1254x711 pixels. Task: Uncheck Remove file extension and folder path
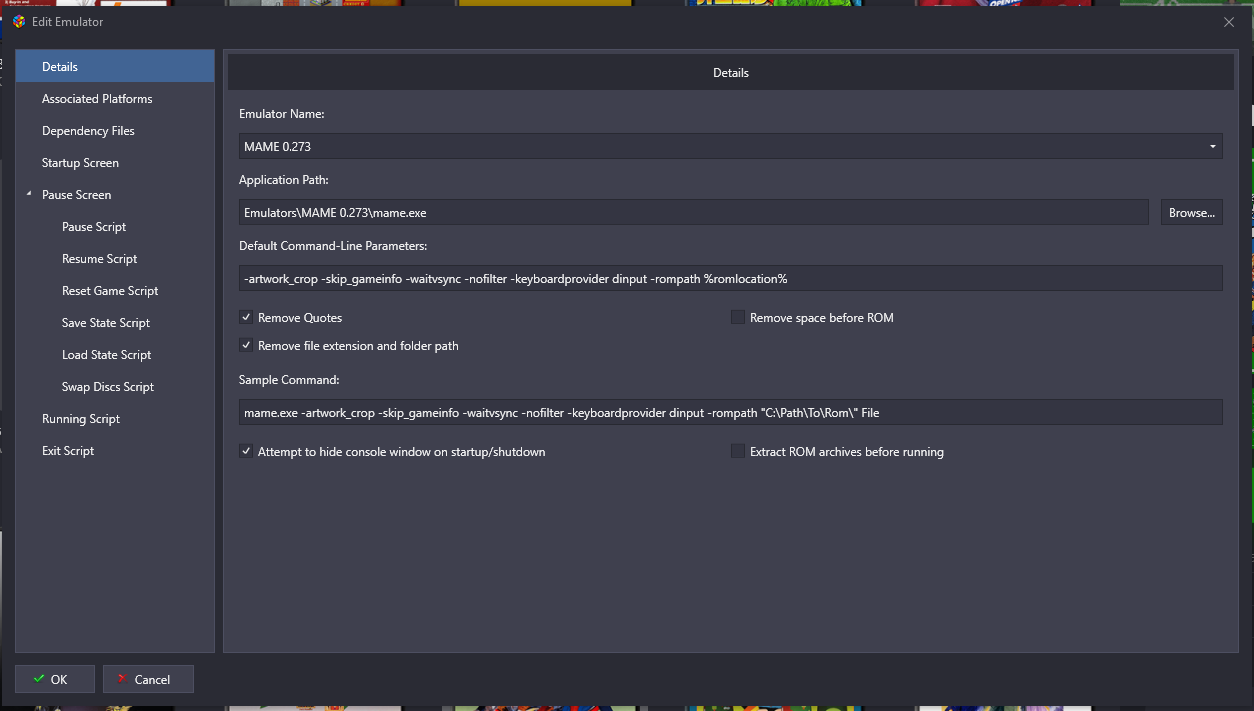246,346
